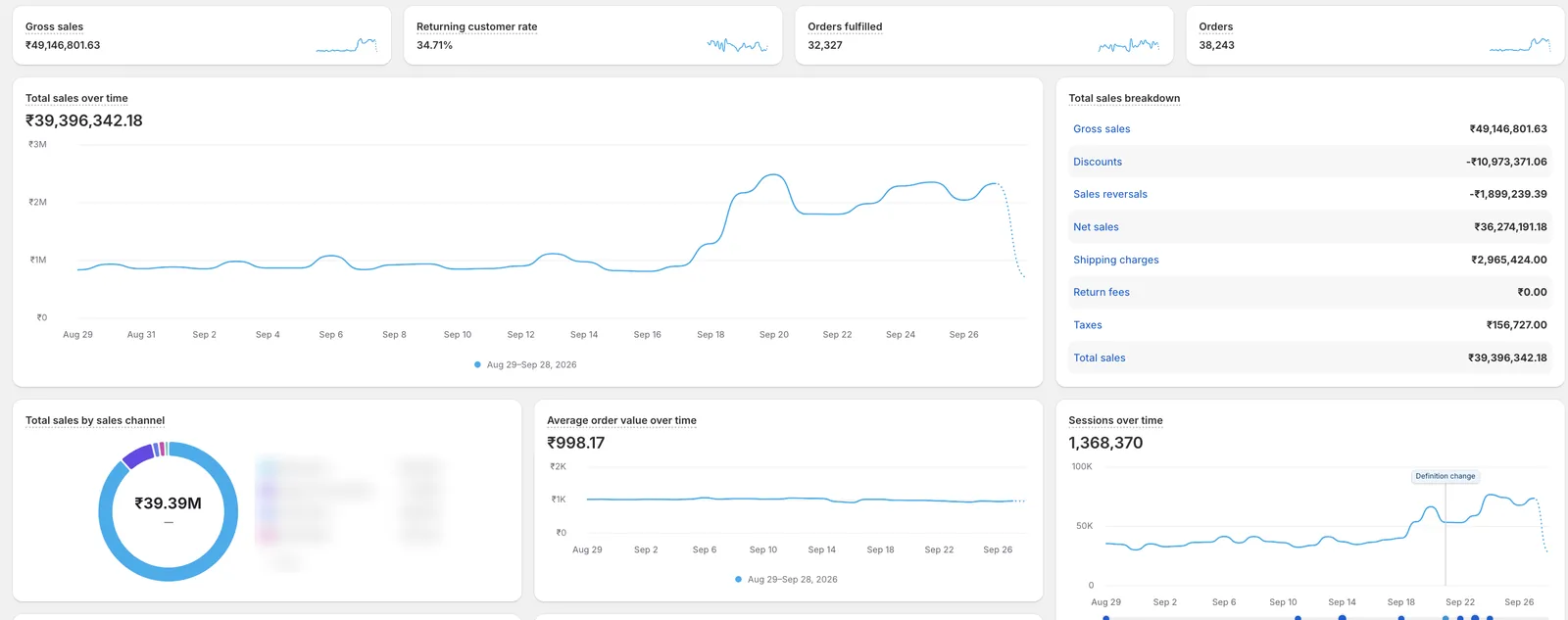Image resolution: width=1568 pixels, height=620 pixels.
Task: Click the Definition change marker on sessions chart
Action: tap(1445, 476)
